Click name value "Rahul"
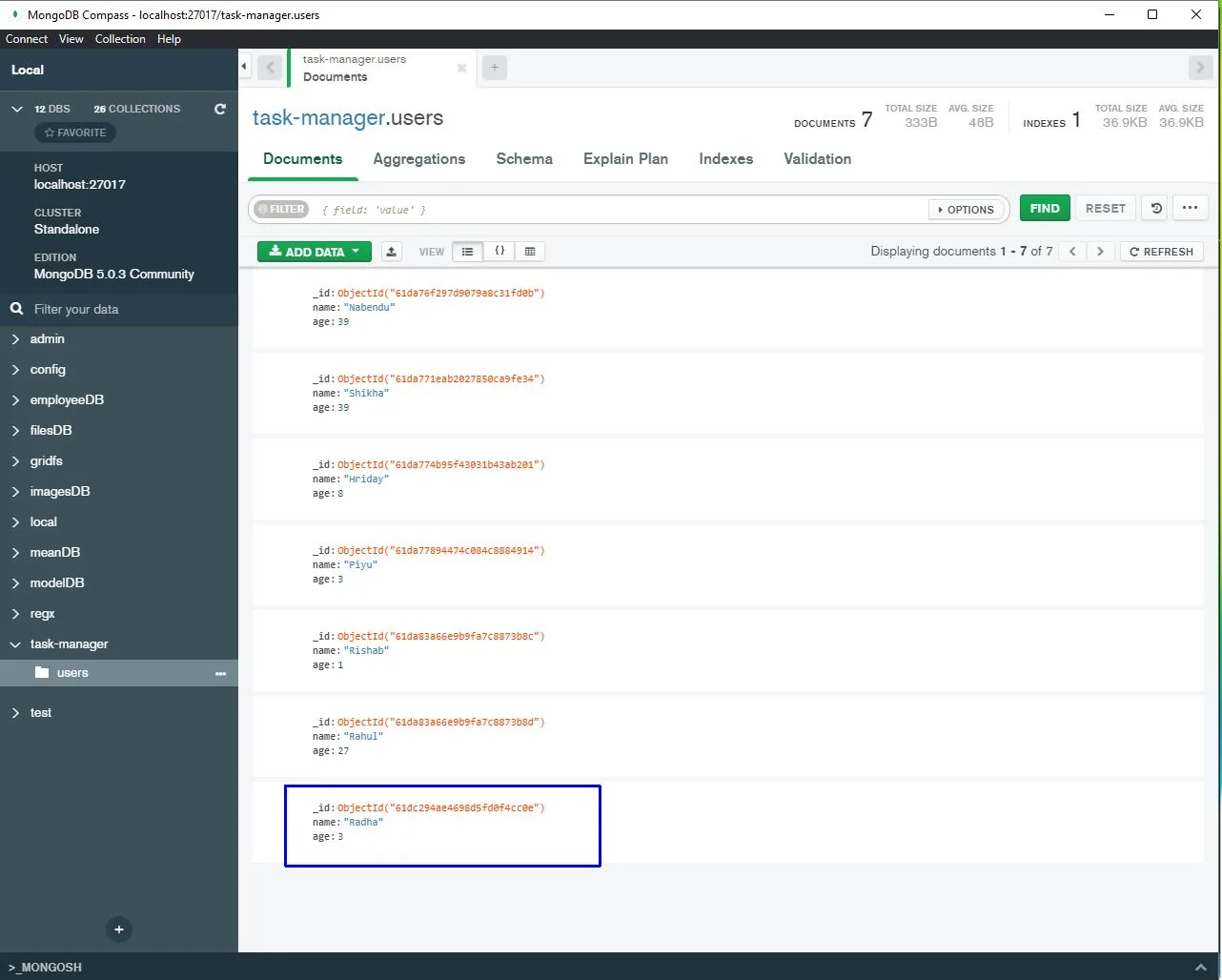This screenshot has width=1222, height=980. pyautogui.click(x=363, y=737)
